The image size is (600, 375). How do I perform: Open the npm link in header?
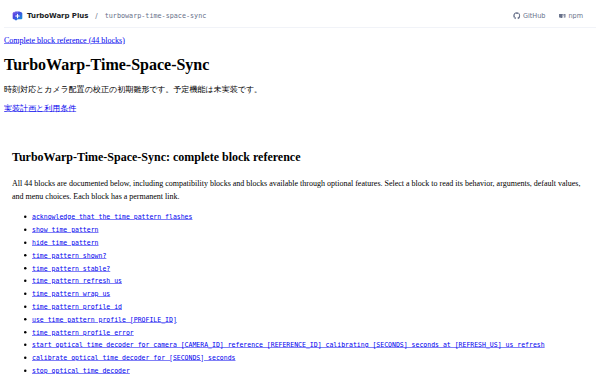pos(571,16)
